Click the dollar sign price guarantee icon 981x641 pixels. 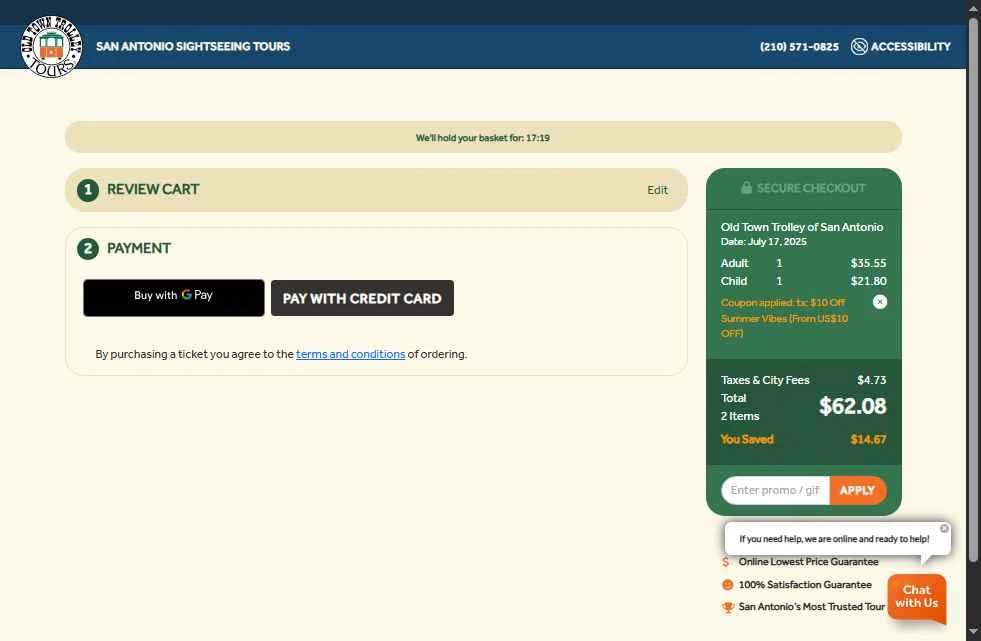pos(726,562)
